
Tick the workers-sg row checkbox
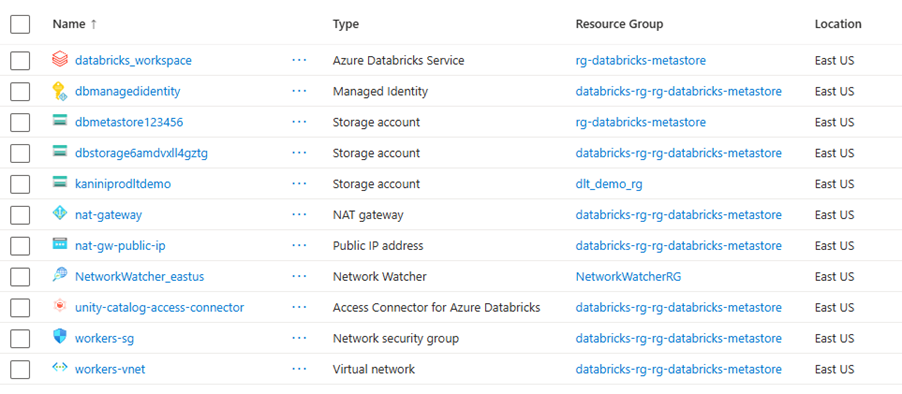tap(20, 338)
